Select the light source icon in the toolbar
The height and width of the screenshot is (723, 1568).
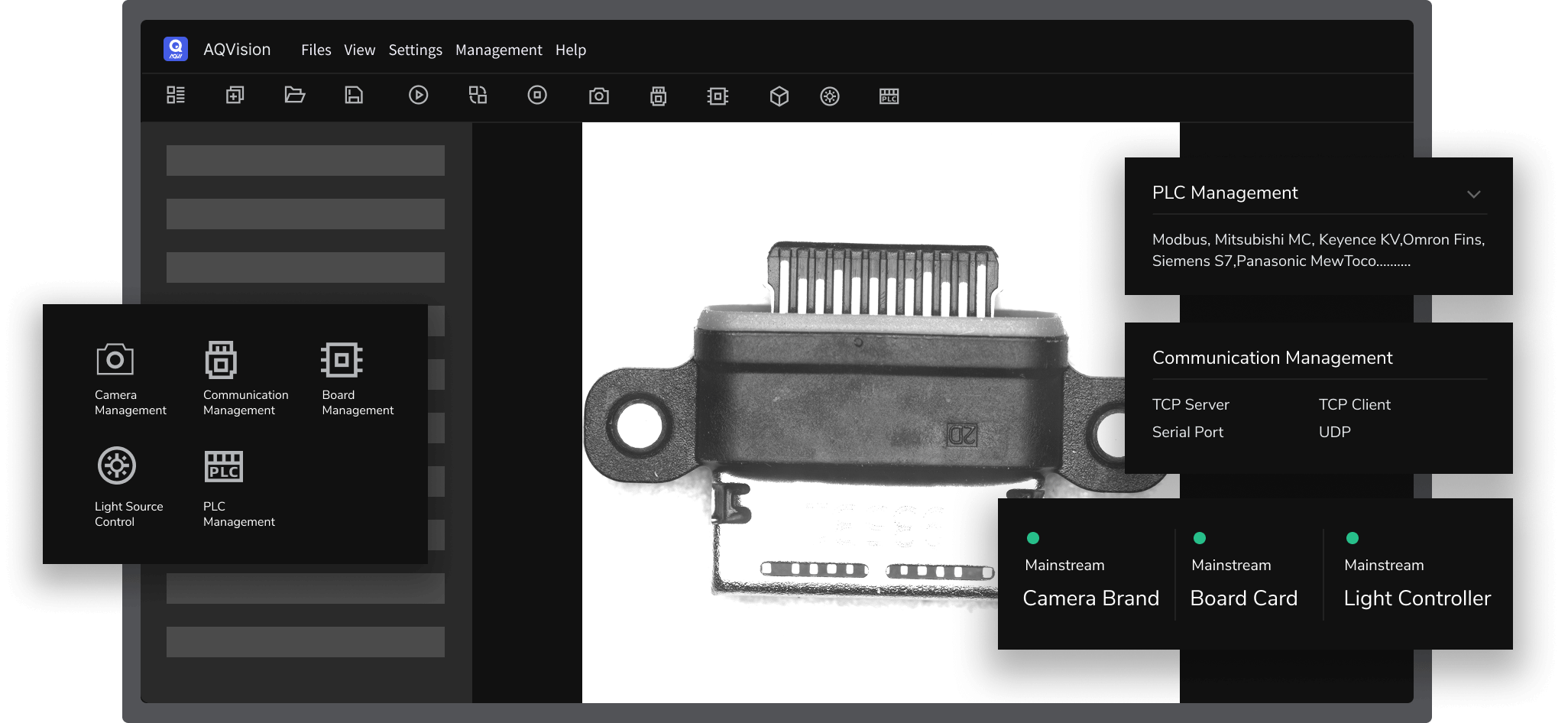[x=830, y=96]
